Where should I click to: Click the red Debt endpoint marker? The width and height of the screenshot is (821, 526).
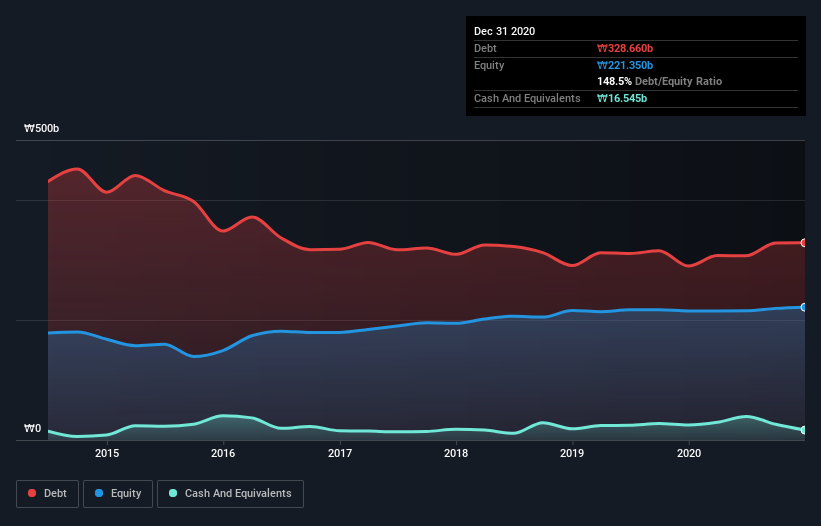pyautogui.click(x=804, y=243)
